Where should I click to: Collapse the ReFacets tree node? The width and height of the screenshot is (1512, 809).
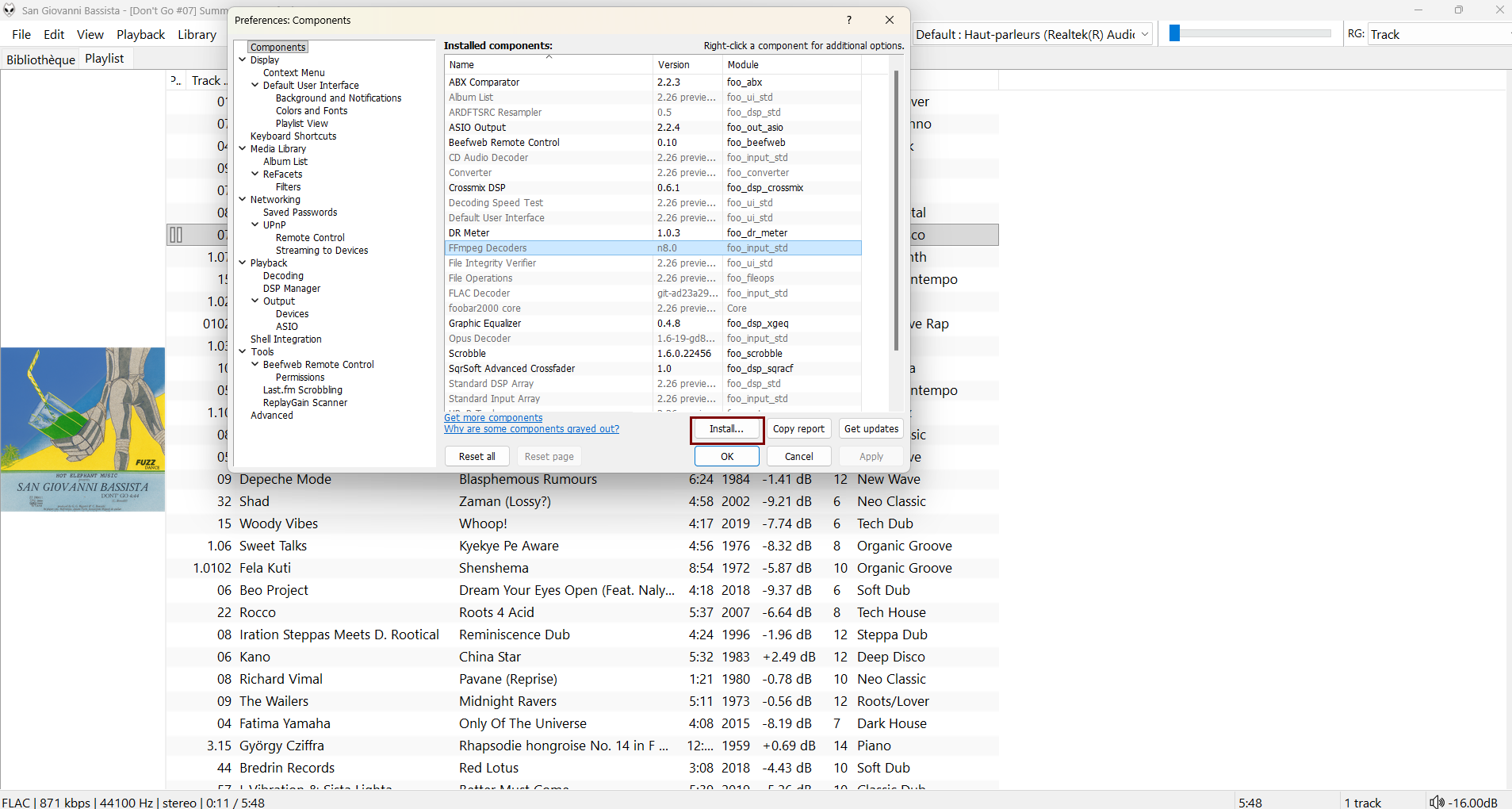(255, 174)
